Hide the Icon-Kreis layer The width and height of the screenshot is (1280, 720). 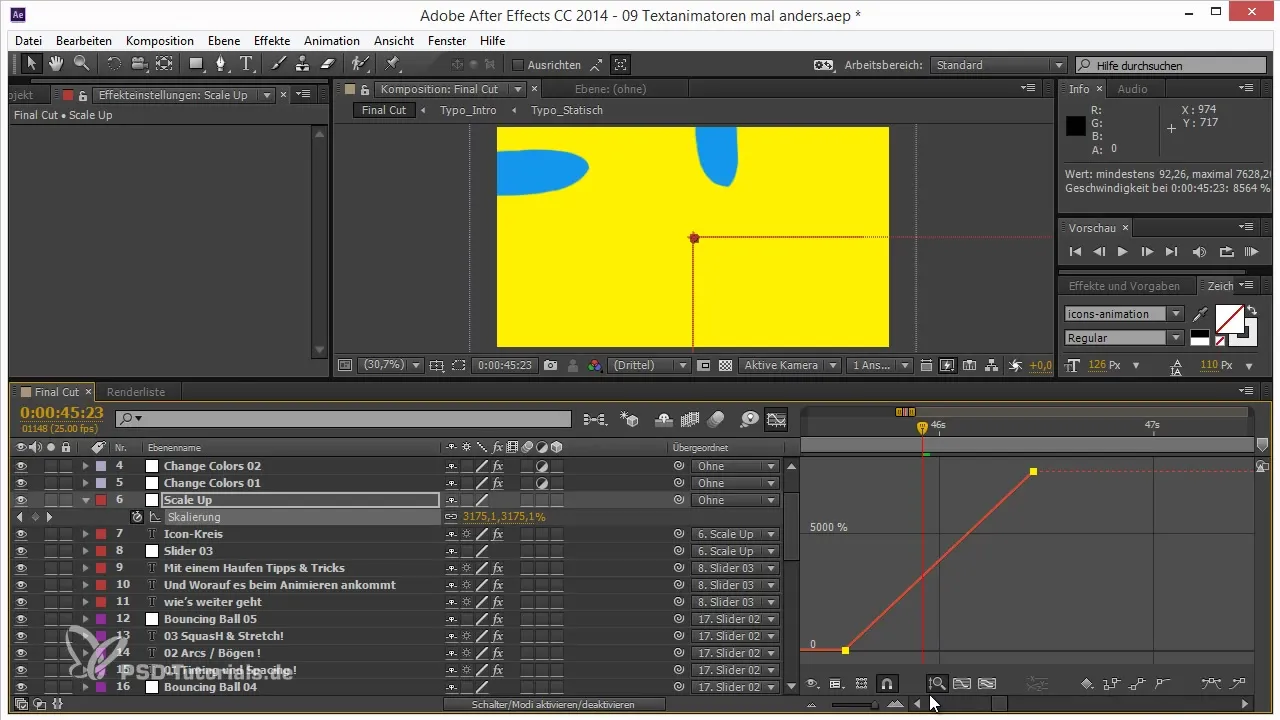22,534
